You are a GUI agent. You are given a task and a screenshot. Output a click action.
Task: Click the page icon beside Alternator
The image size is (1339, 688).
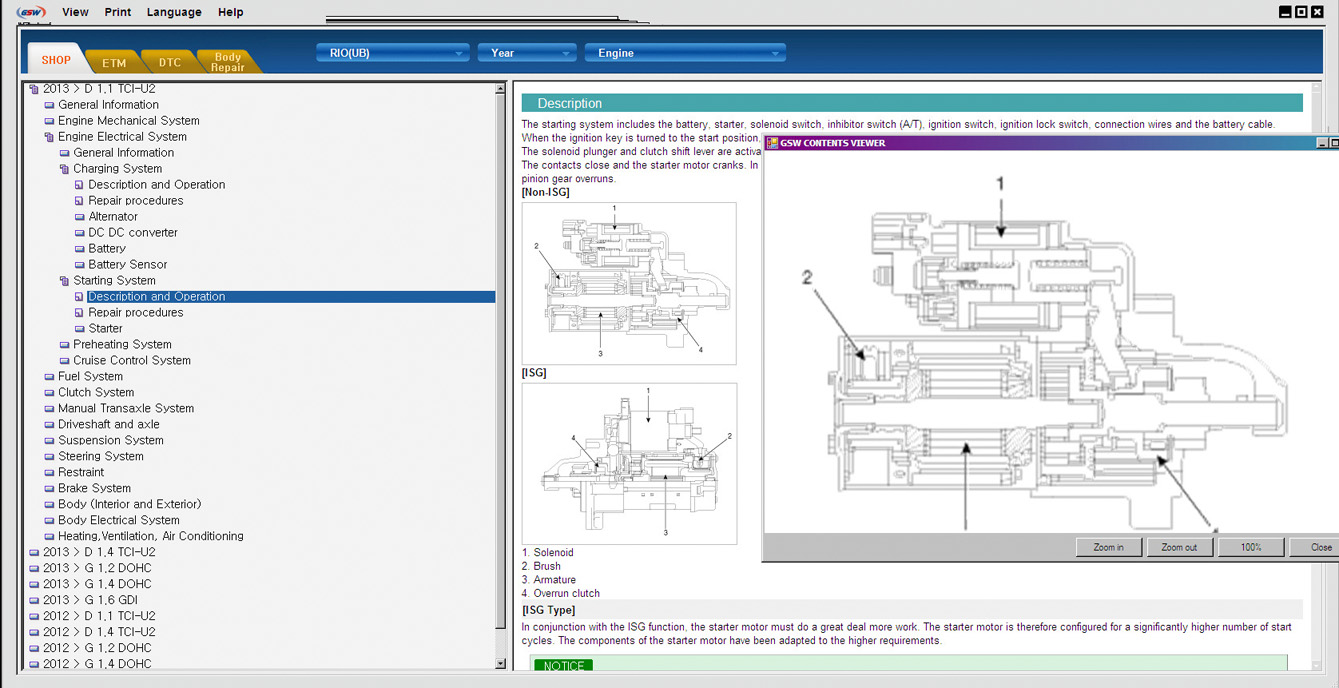[79, 217]
